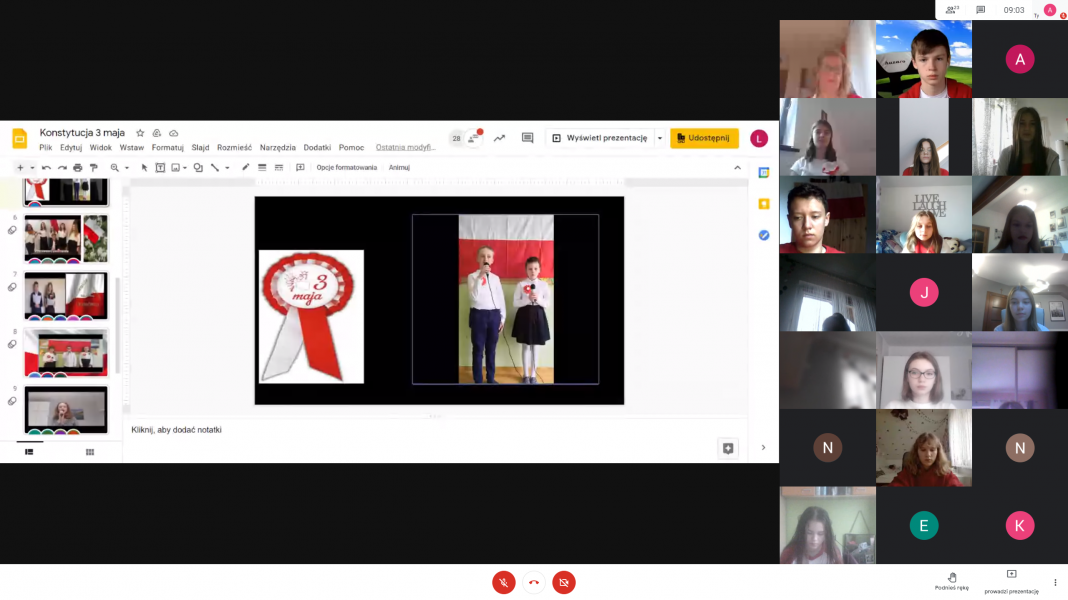Viewport: 1068px width, 600px height.
Task: Click the paint format roller icon
Action: 93,168
